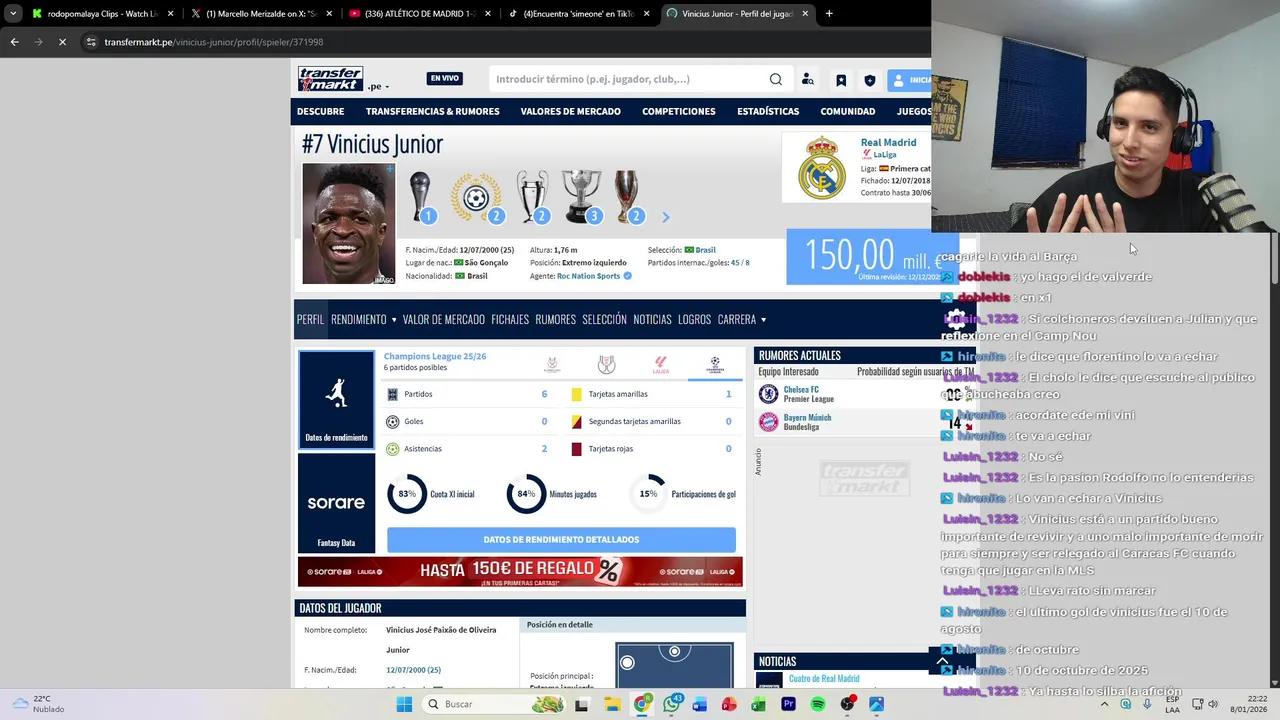1280x720 pixels.
Task: Open the Competiciones menu
Action: 679,111
